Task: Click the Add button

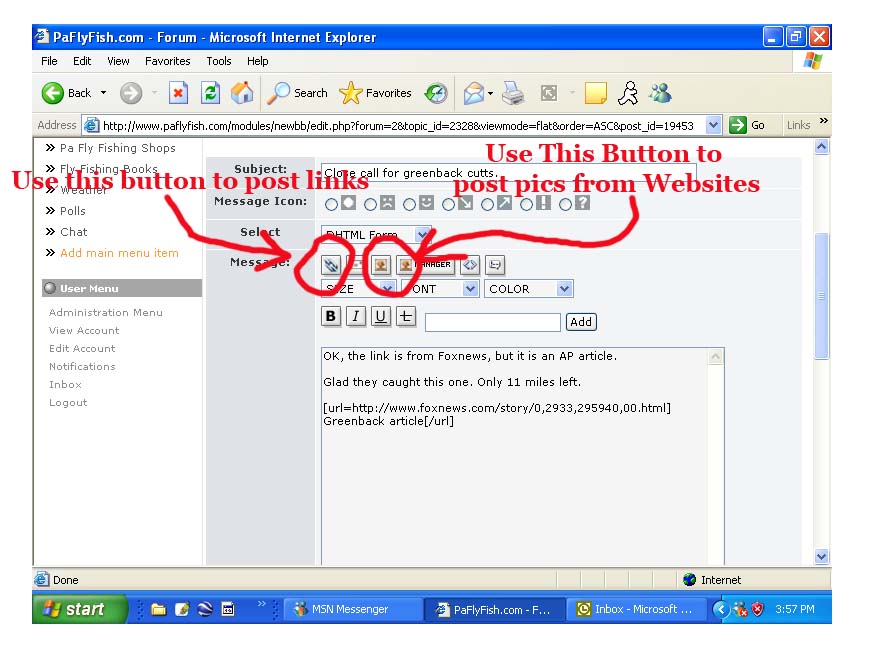Action: (x=581, y=322)
